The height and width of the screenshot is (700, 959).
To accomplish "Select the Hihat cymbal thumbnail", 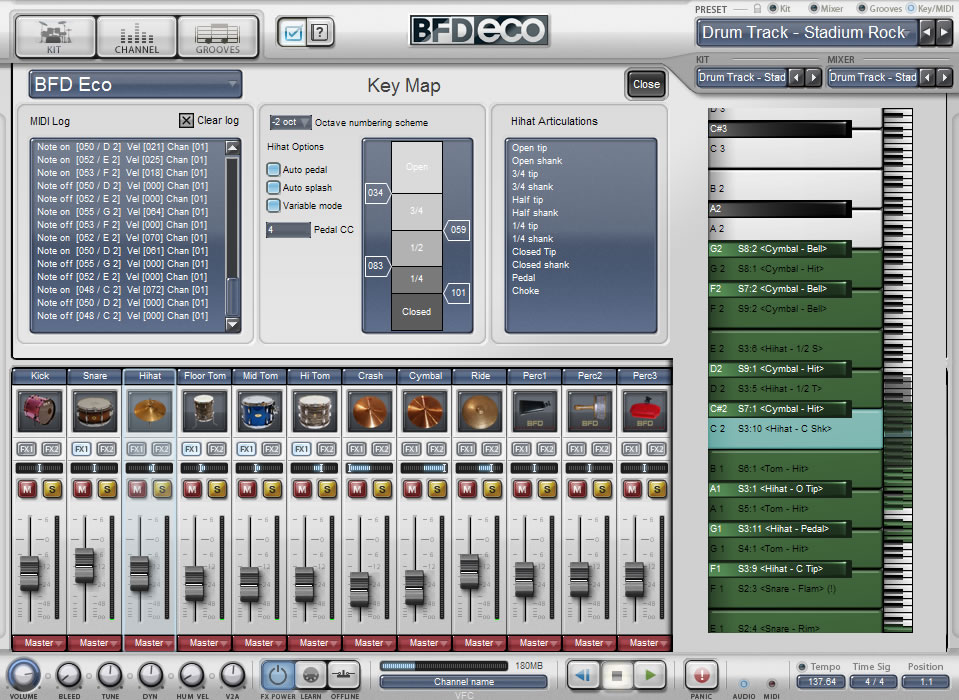I will [x=150, y=411].
